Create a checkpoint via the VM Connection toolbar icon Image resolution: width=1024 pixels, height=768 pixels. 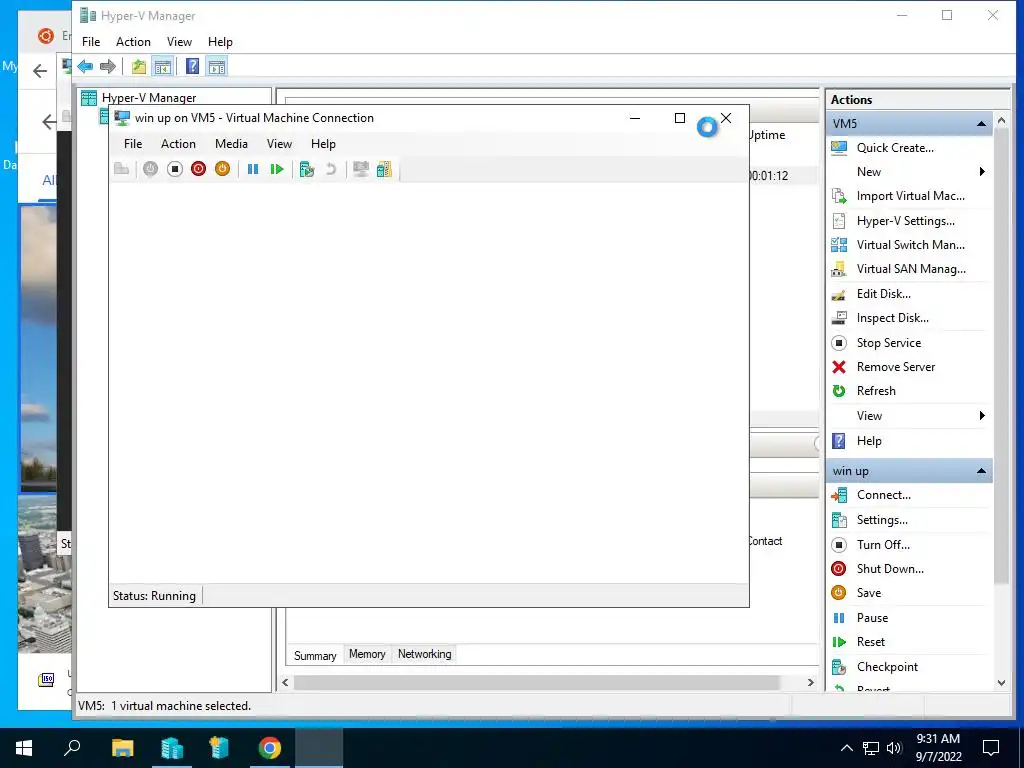tap(307, 170)
